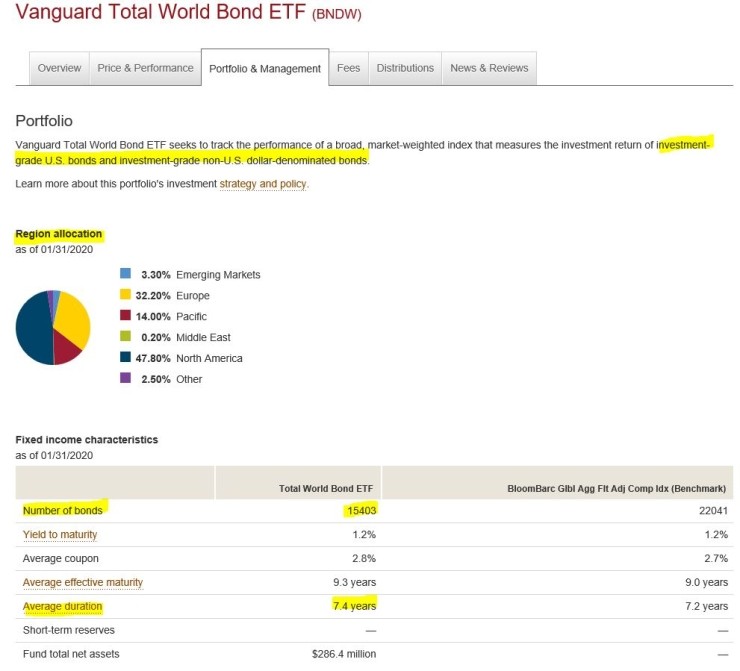Screen dimensions: 740x671
Task: Go to the Distributions tab
Action: point(405,68)
